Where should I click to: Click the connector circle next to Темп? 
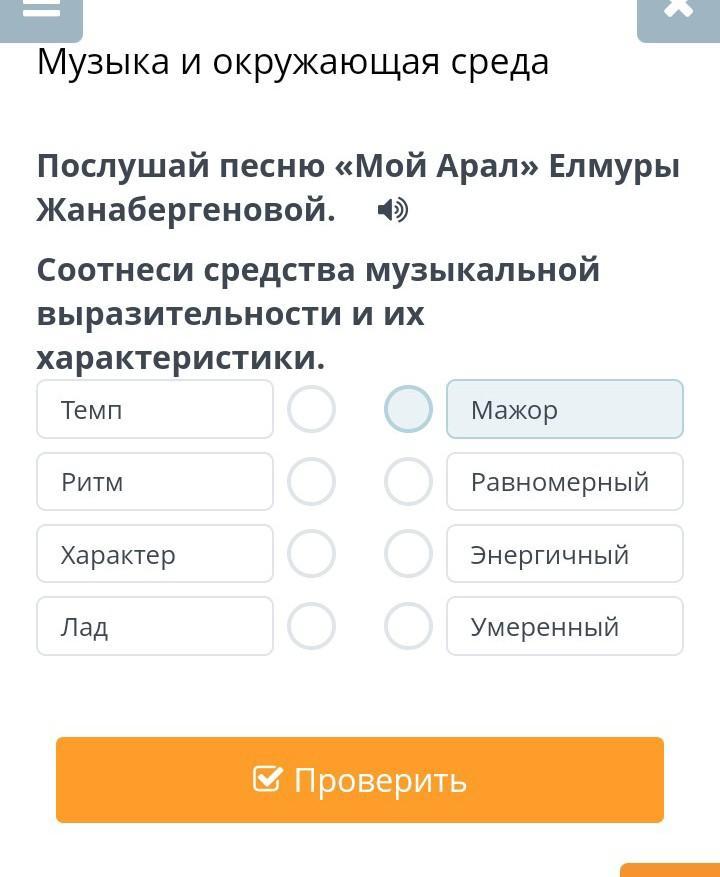point(311,409)
